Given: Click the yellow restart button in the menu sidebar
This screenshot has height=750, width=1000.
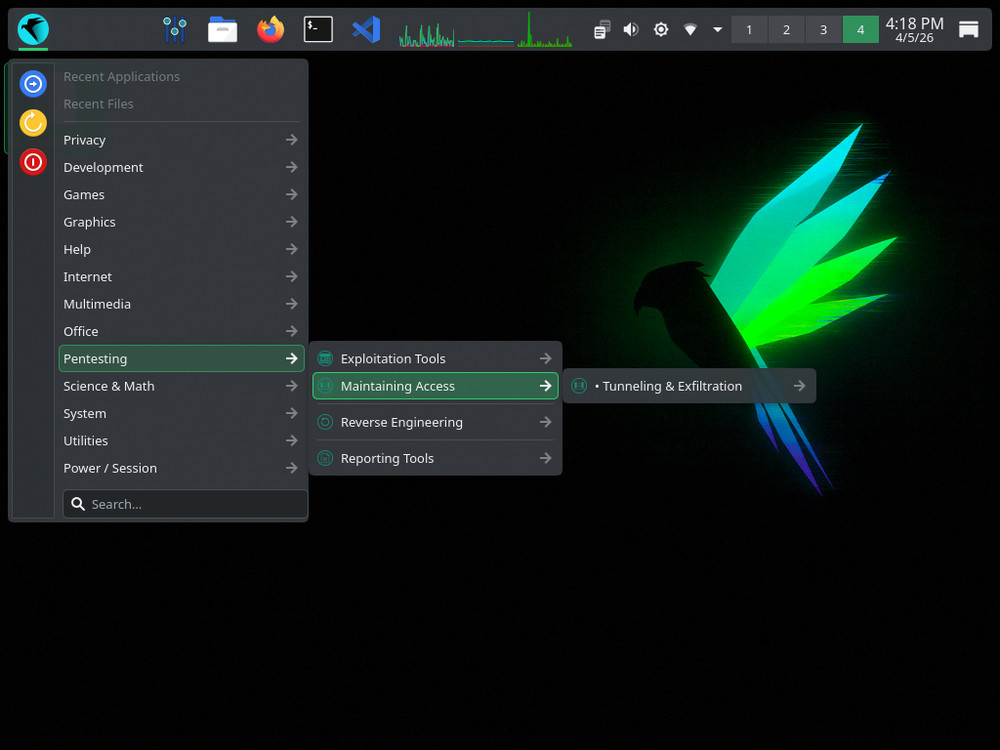Looking at the screenshot, I should click(x=32, y=123).
